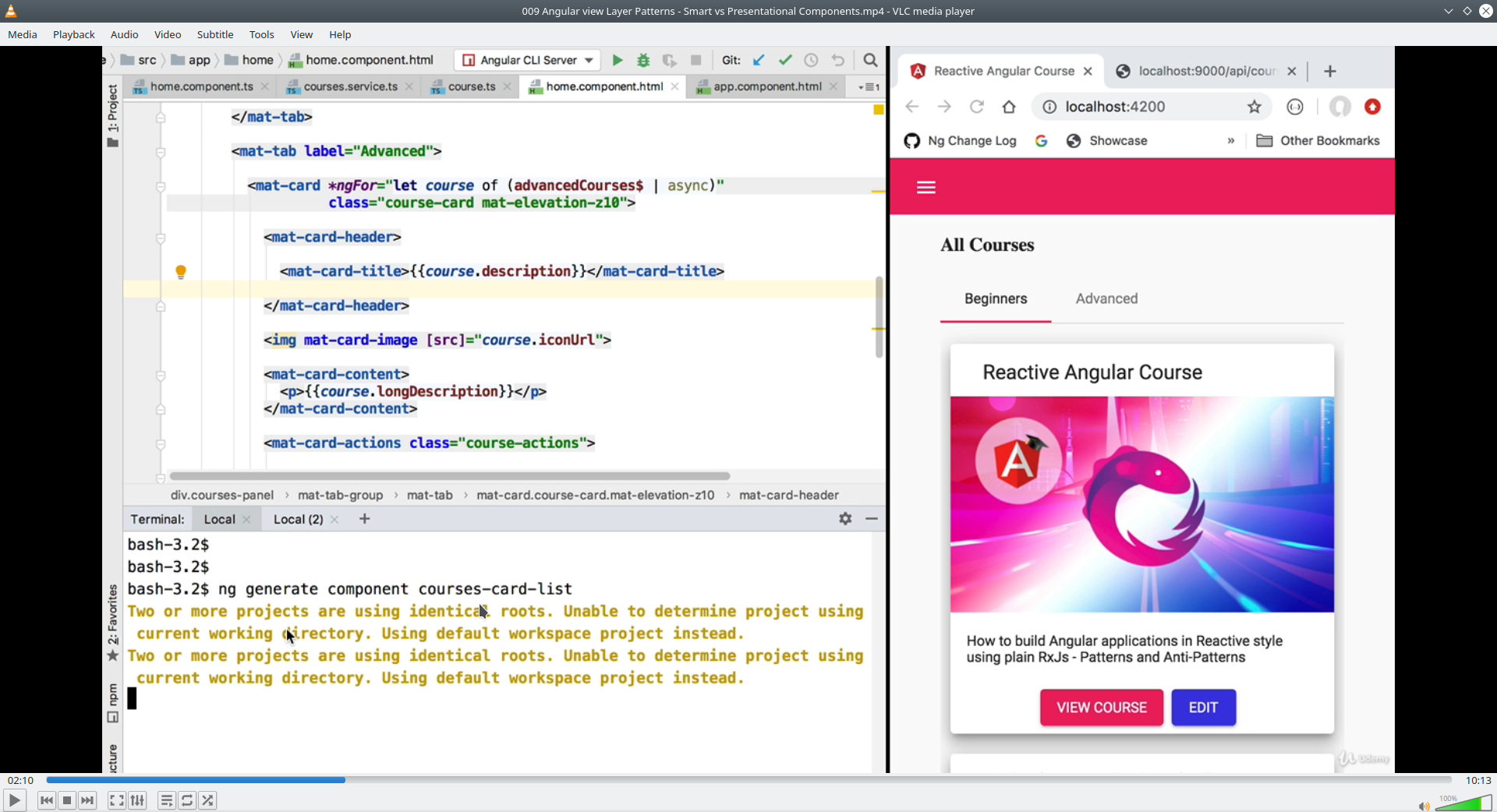1497x812 pixels.
Task: Toggle the VLC playlist view
Action: pyautogui.click(x=166, y=800)
